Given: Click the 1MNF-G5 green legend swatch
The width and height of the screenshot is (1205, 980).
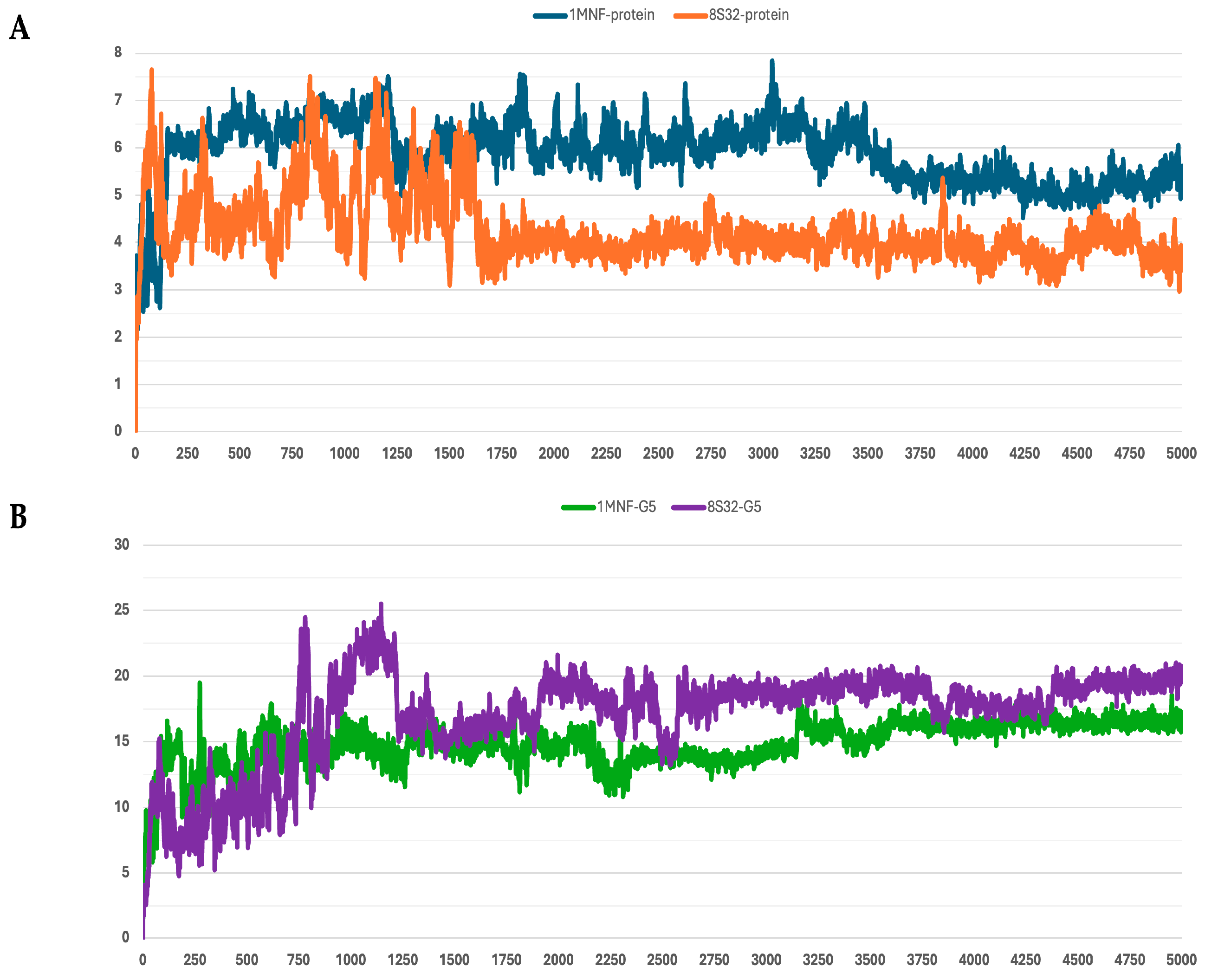Looking at the screenshot, I should tap(578, 507).
